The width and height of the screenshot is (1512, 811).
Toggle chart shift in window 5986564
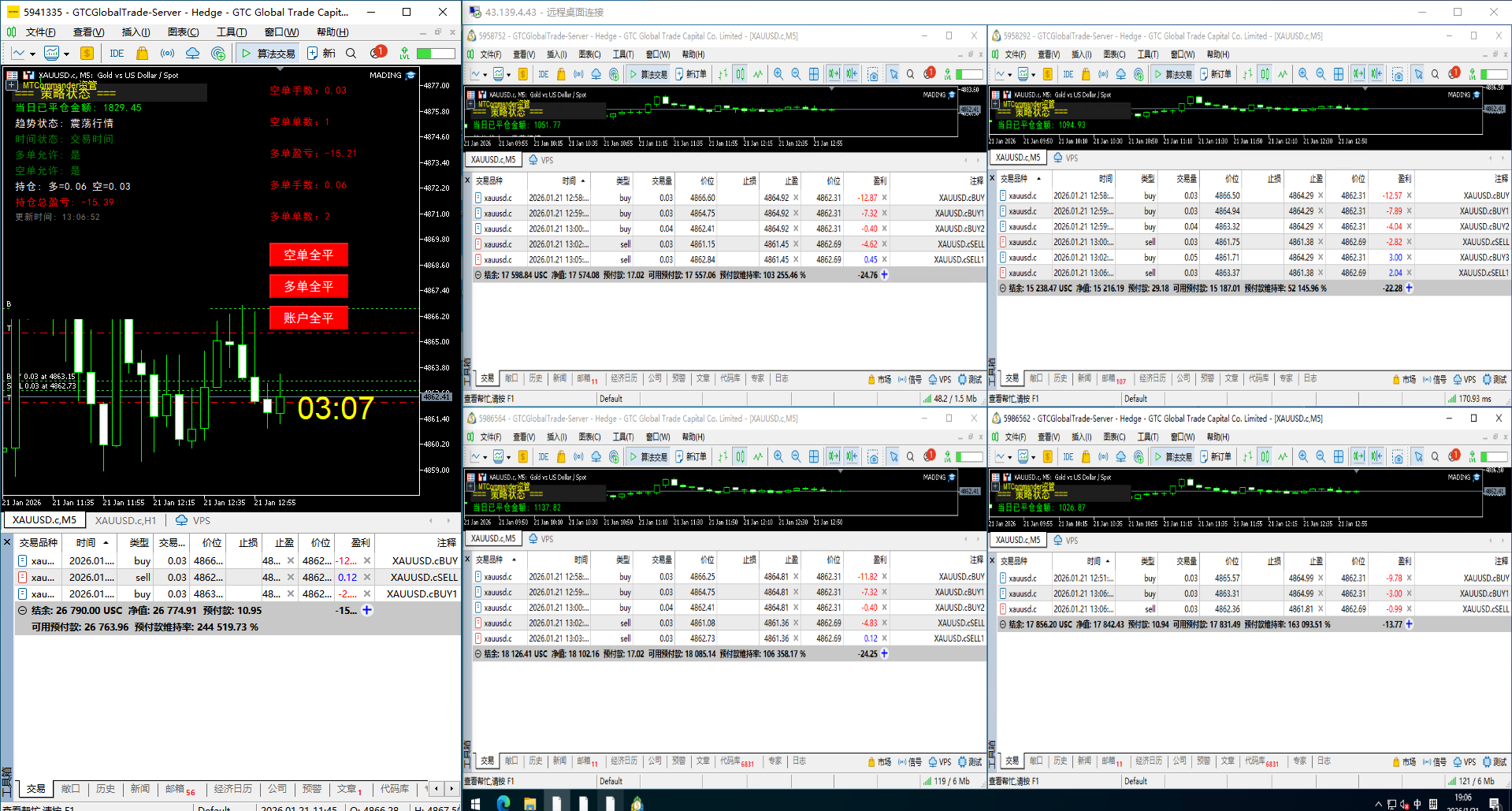pos(852,456)
